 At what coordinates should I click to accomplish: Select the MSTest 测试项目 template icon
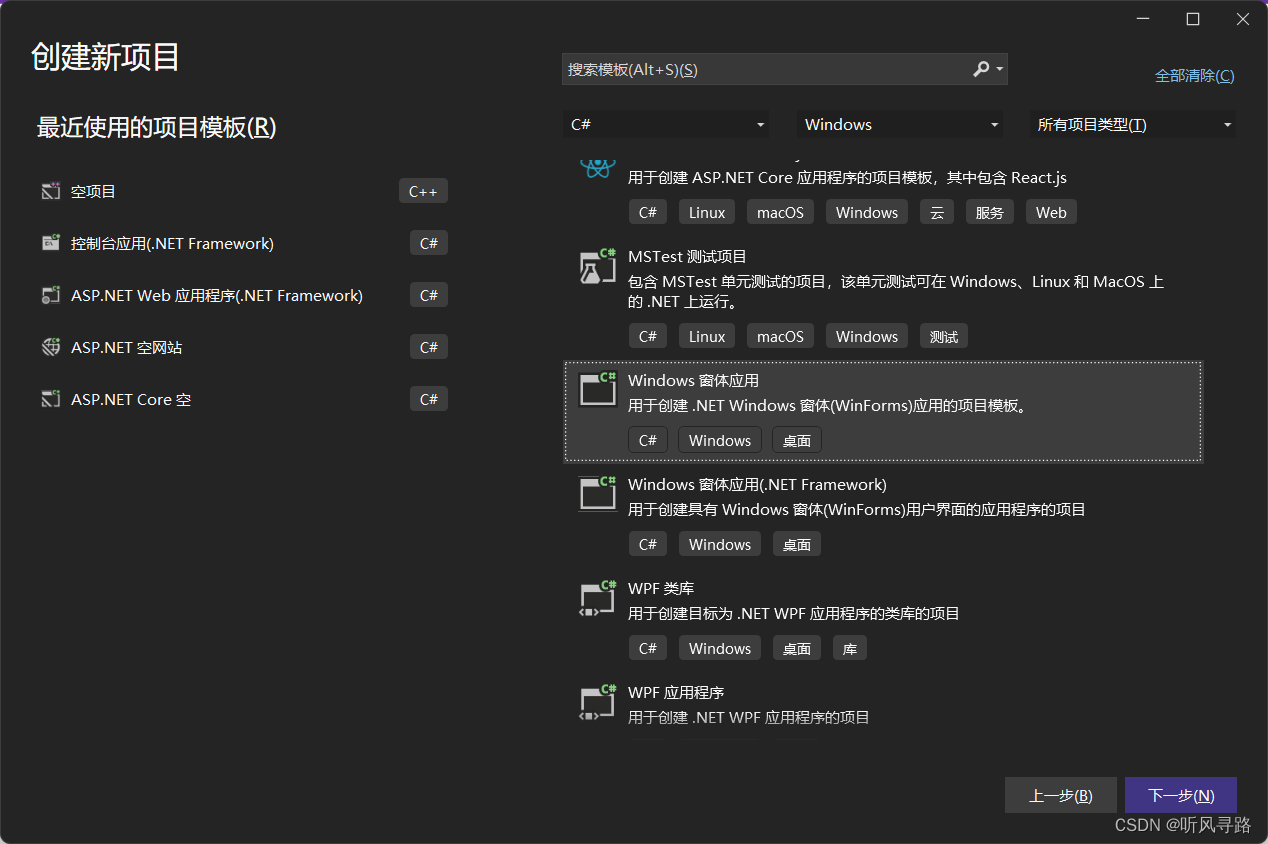(597, 266)
